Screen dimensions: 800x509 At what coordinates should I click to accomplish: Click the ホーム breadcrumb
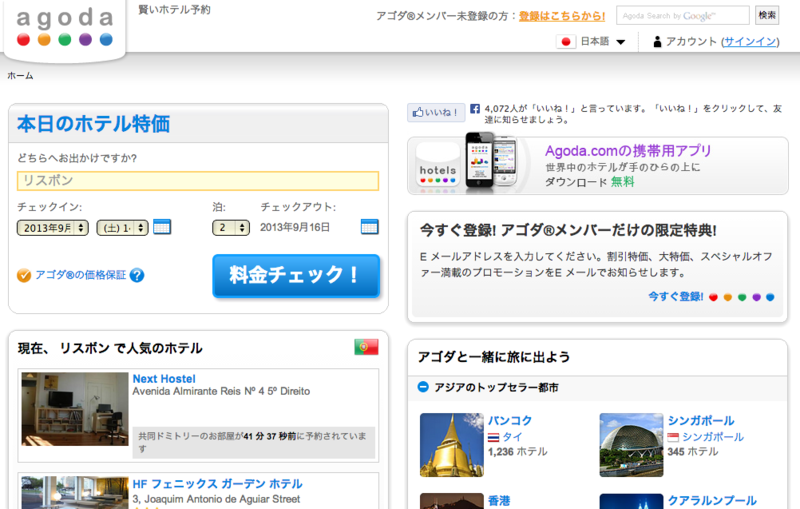(20, 75)
